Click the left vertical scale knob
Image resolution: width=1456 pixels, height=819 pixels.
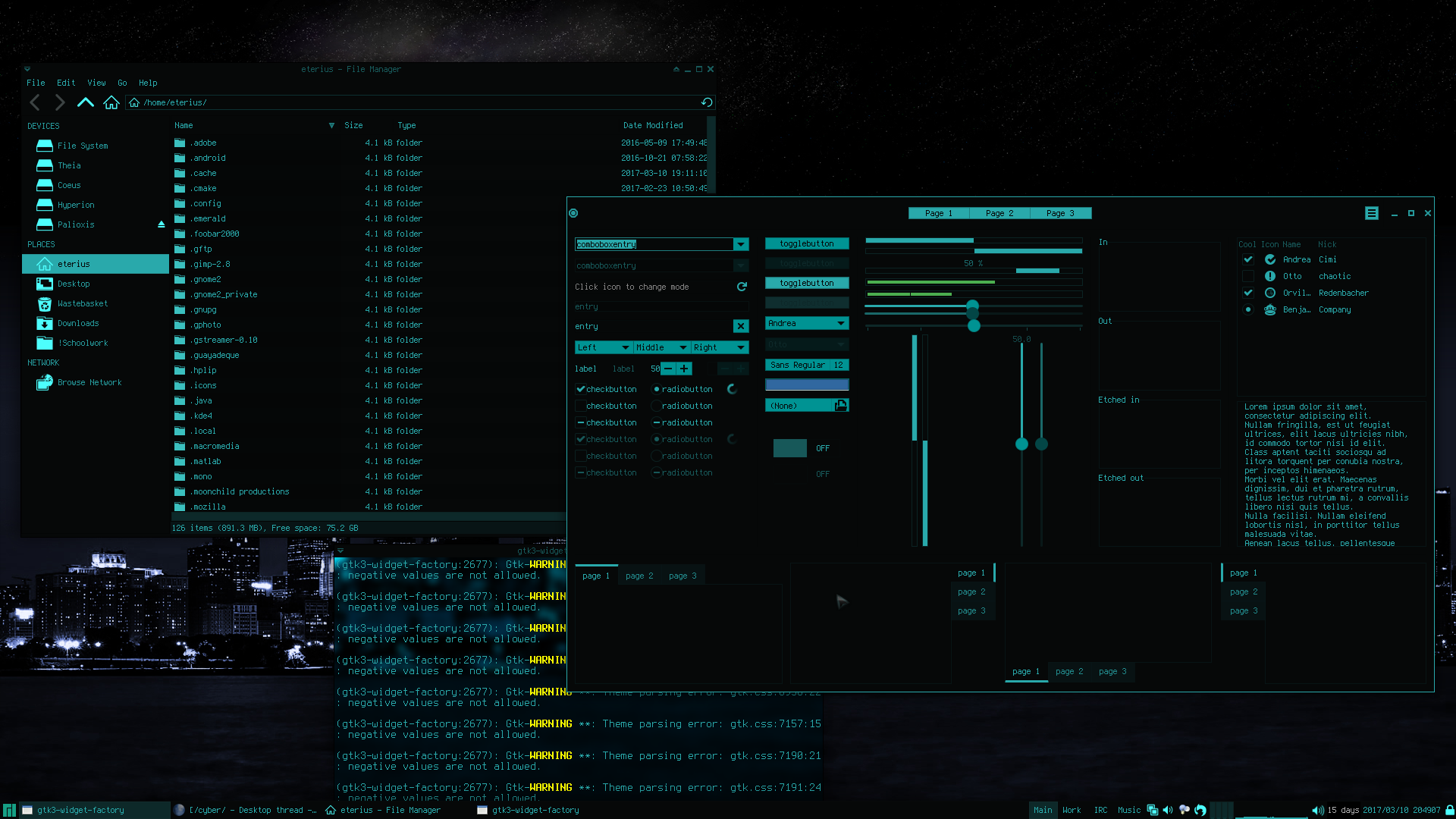[1021, 444]
